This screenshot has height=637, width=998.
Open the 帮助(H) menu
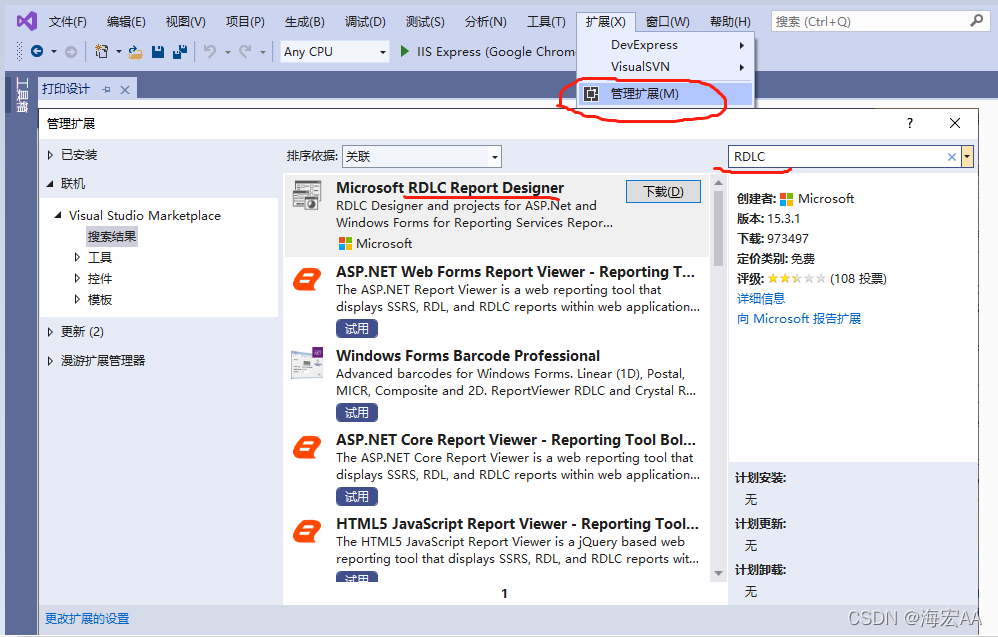click(x=730, y=22)
